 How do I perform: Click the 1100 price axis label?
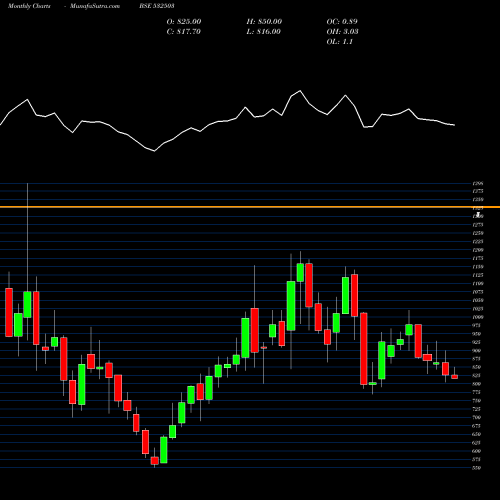(478, 284)
